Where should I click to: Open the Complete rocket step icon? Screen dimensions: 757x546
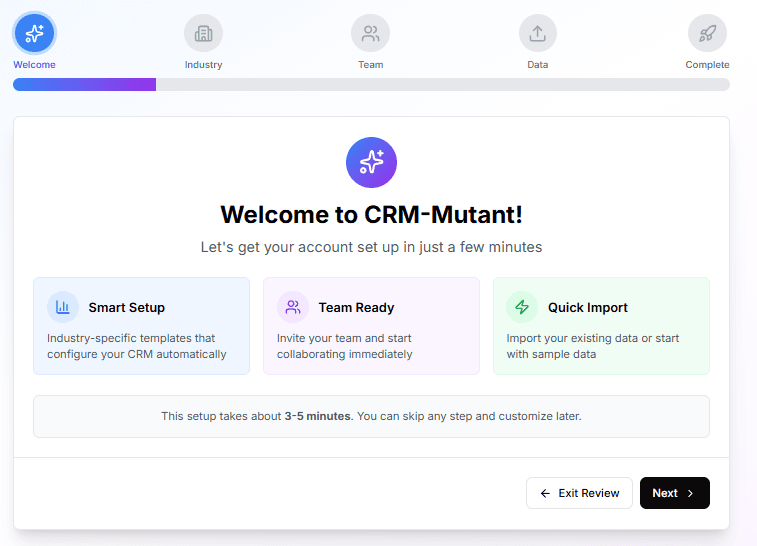coord(707,33)
